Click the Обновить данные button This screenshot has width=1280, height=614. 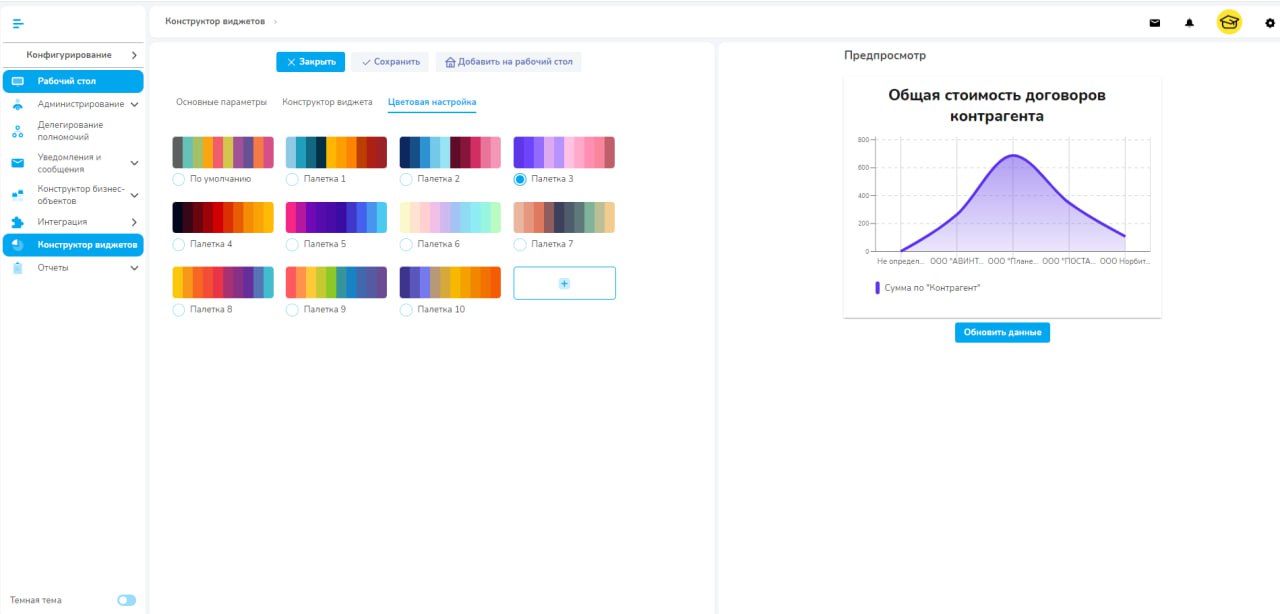(x=1002, y=332)
